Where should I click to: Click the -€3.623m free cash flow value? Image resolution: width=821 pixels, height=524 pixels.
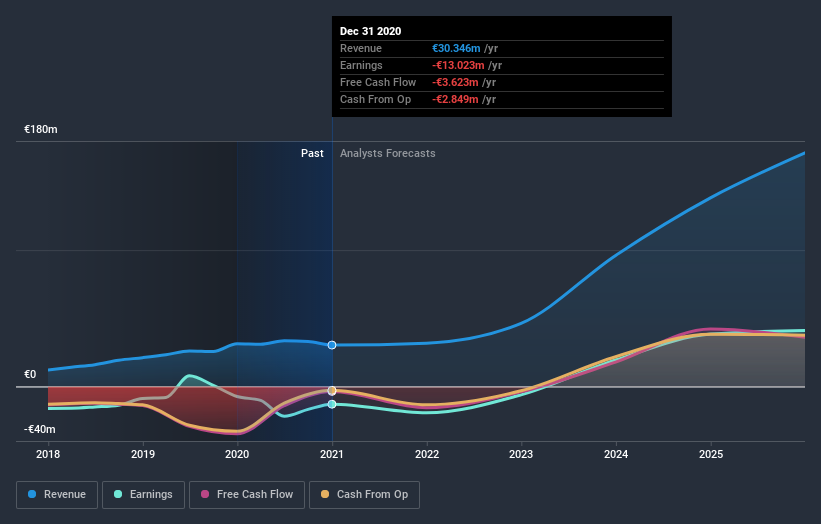coord(455,82)
